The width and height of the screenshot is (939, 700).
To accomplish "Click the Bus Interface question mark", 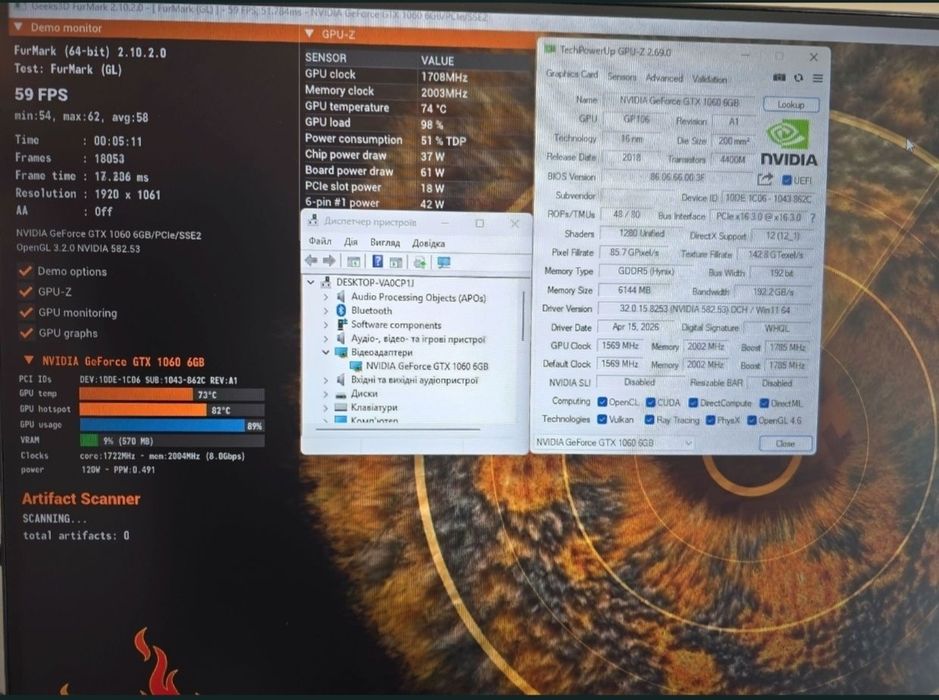I will coord(813,217).
